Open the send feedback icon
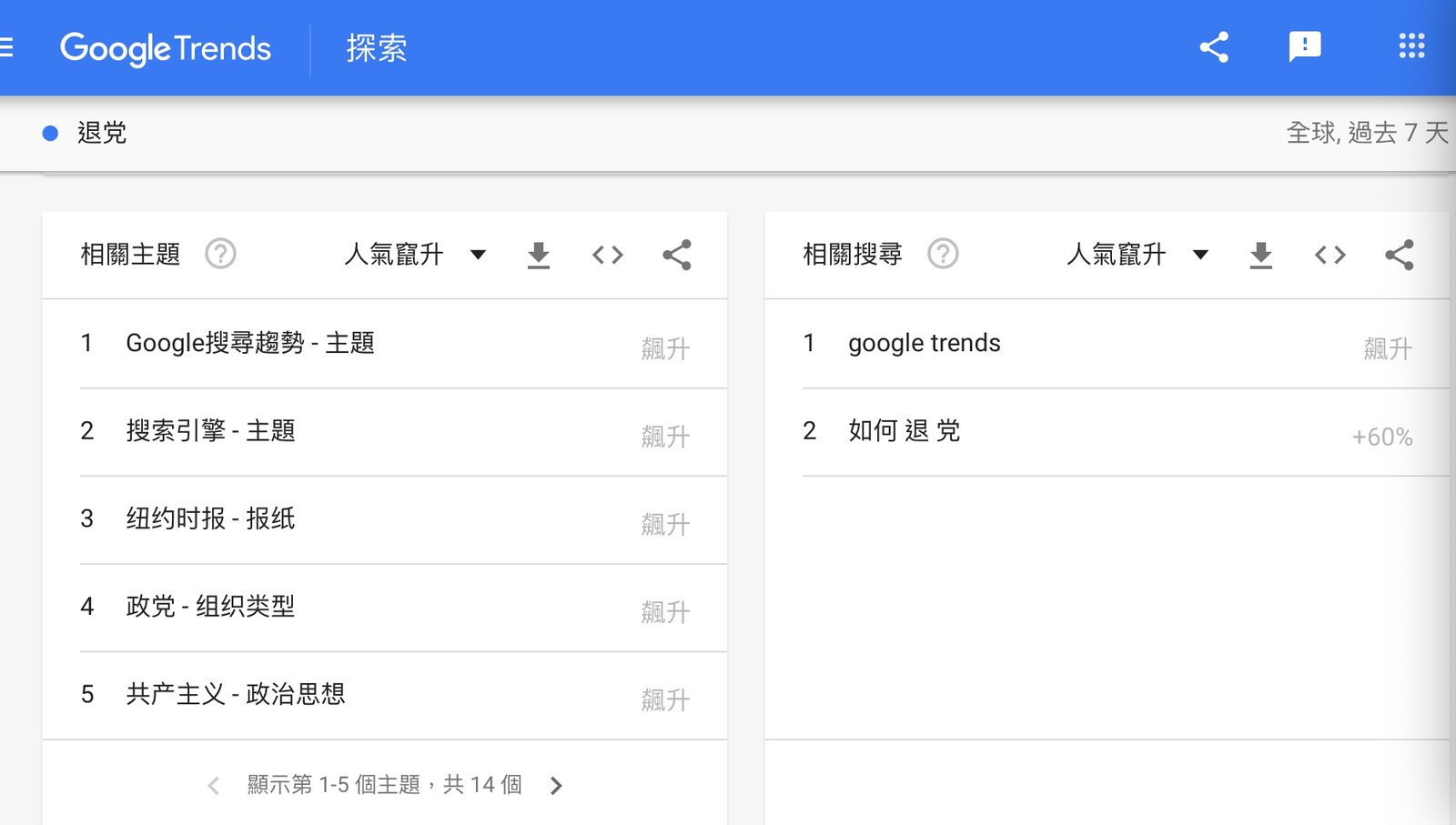 1304,46
